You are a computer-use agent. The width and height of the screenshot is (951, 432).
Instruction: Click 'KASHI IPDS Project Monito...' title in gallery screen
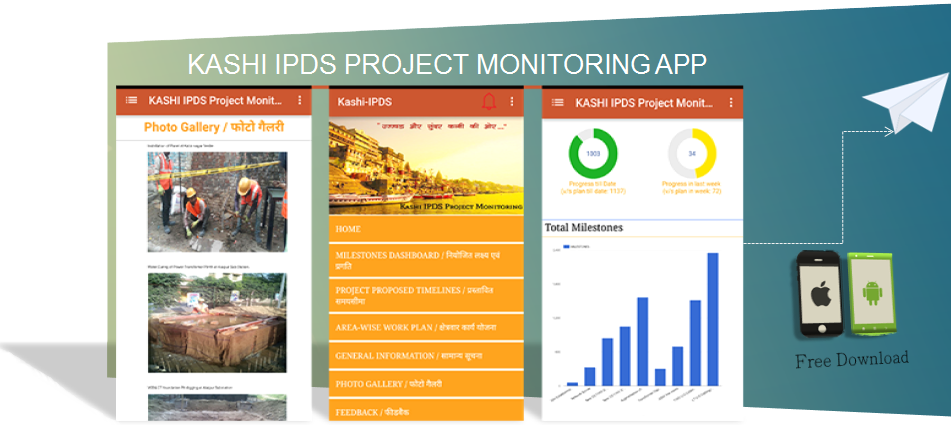pos(216,101)
